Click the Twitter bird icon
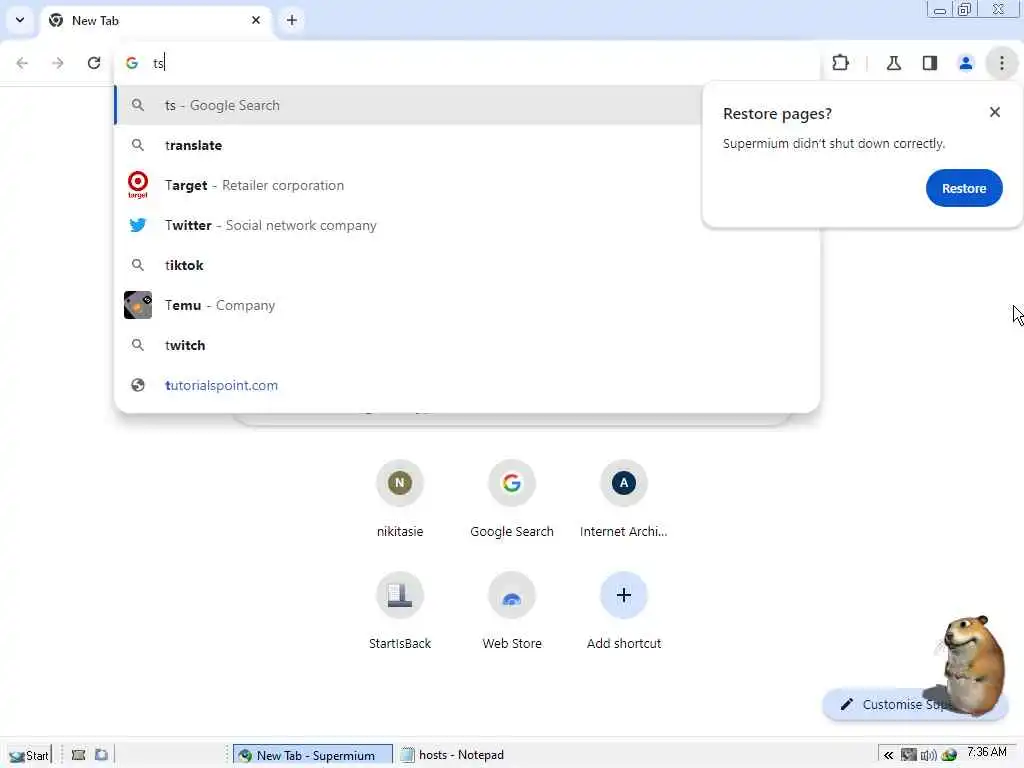1024x768 pixels. pyautogui.click(x=138, y=225)
